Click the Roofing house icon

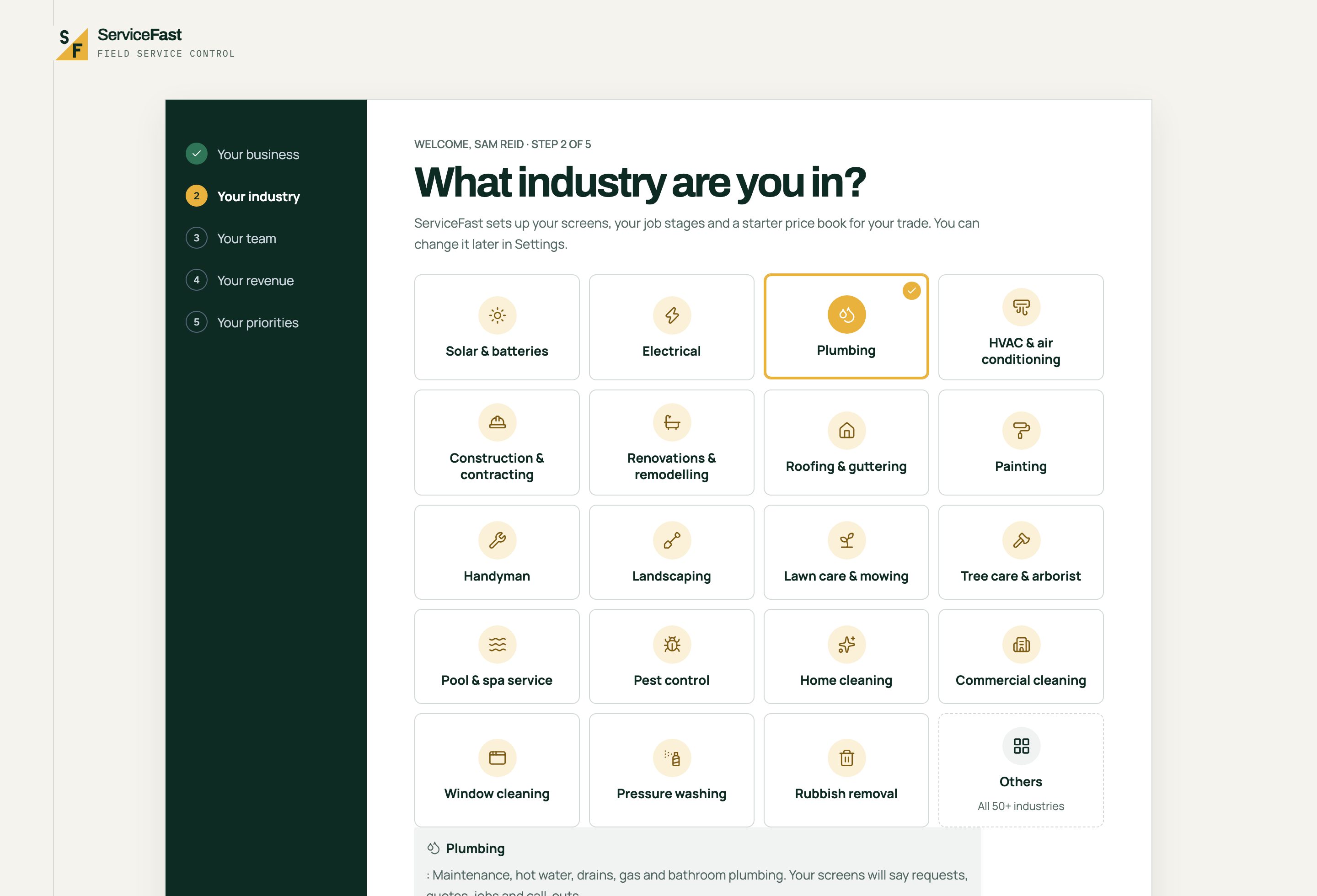(846, 431)
